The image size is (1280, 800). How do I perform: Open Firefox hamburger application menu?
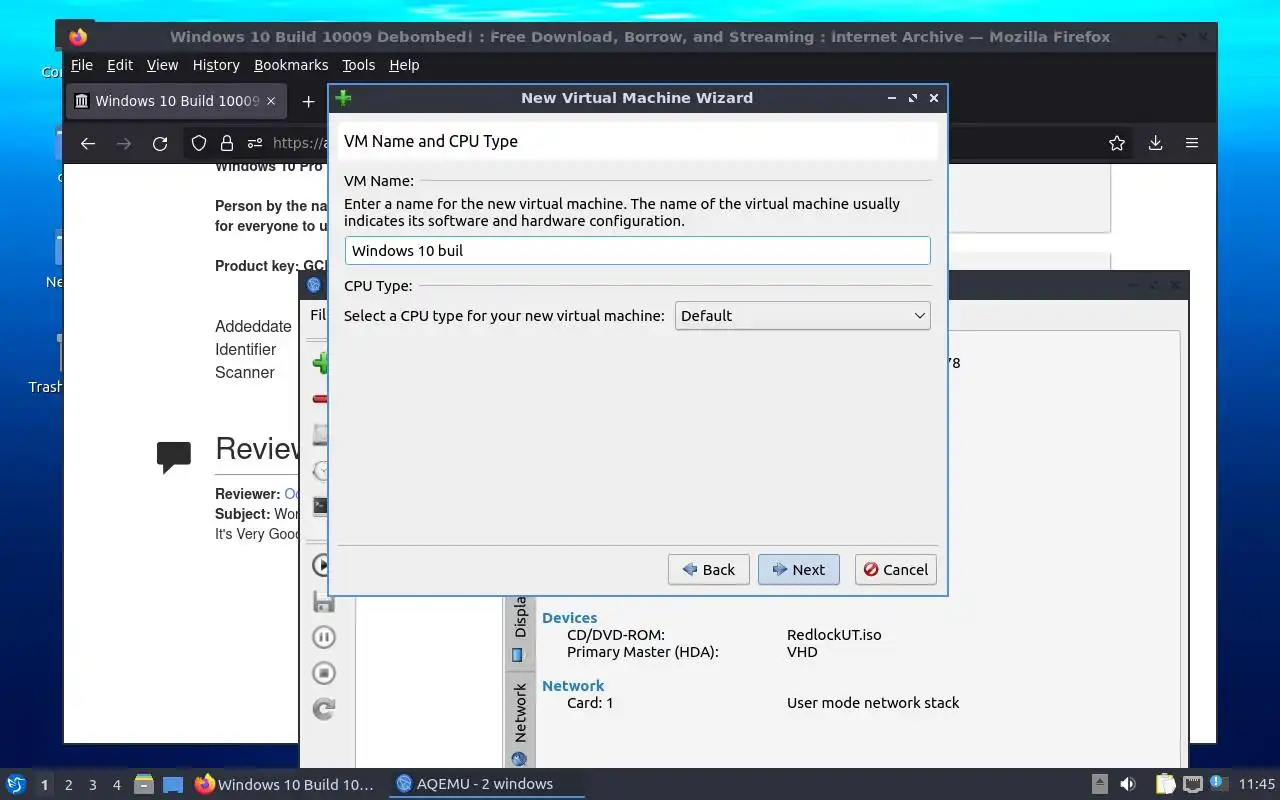tap(1192, 143)
